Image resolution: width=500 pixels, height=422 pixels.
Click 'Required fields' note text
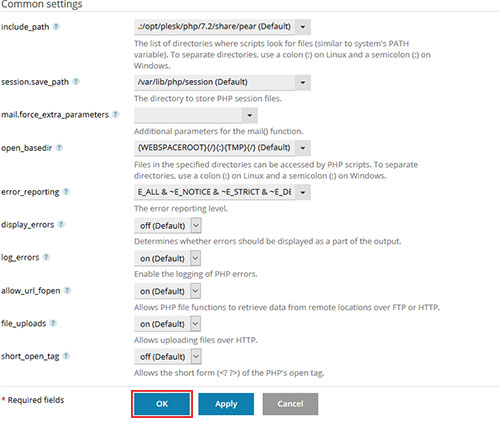(x=36, y=400)
